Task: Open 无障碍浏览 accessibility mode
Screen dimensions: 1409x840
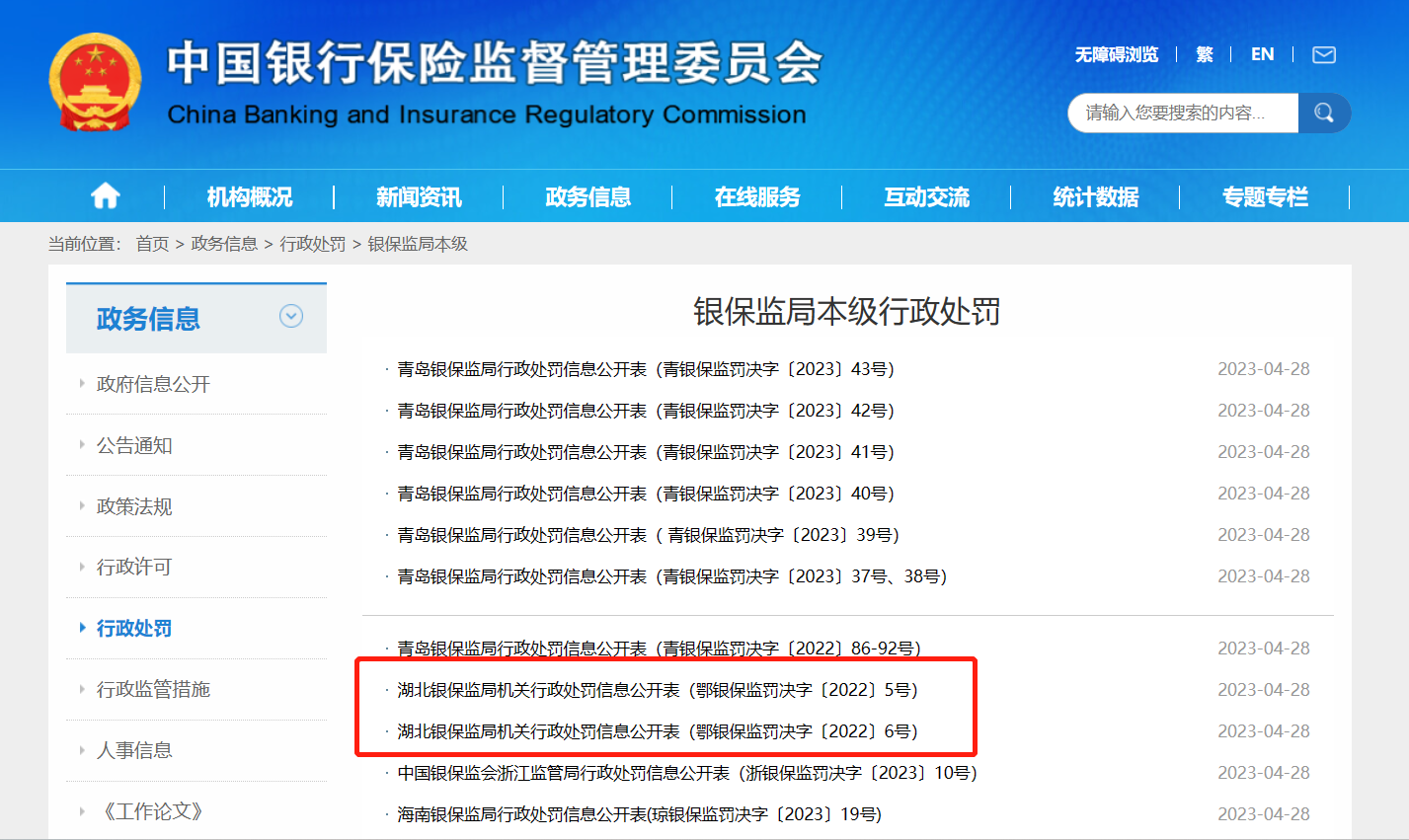Action: pyautogui.click(x=1117, y=54)
